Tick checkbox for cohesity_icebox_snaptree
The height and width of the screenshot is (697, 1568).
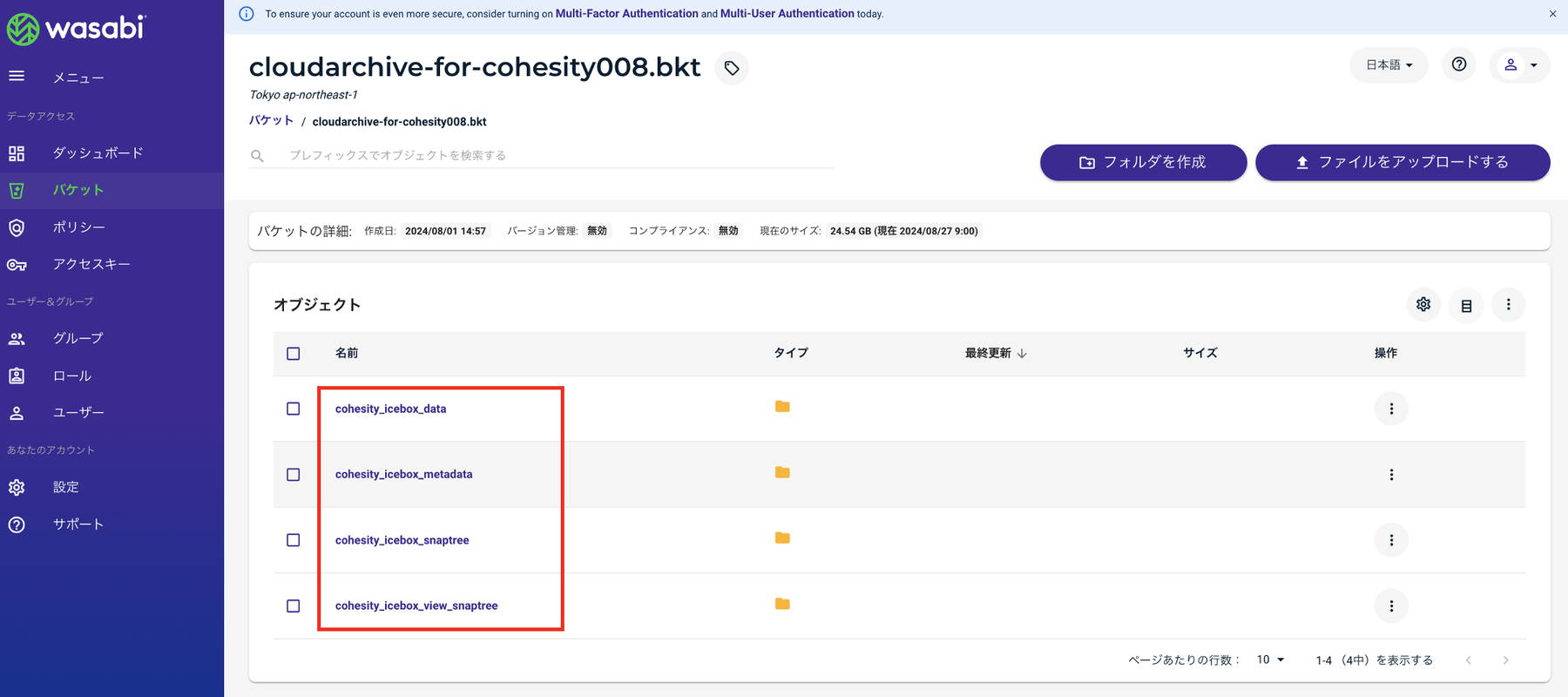pos(294,540)
